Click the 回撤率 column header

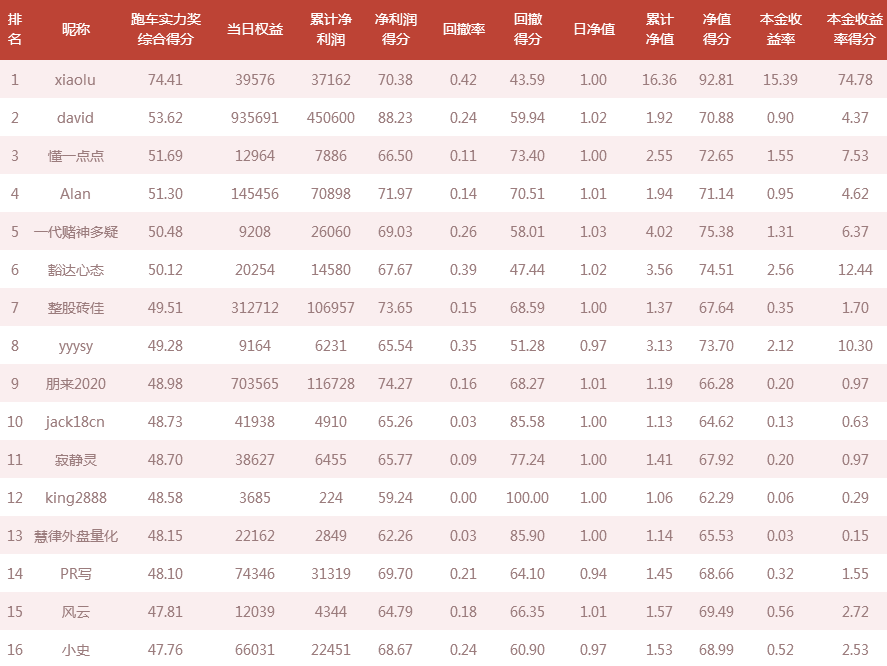pyautogui.click(x=463, y=29)
